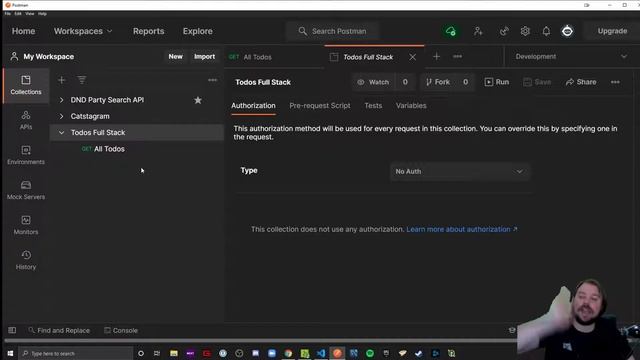Click the Upgrade button
This screenshot has height=360, width=640.
(612, 31)
